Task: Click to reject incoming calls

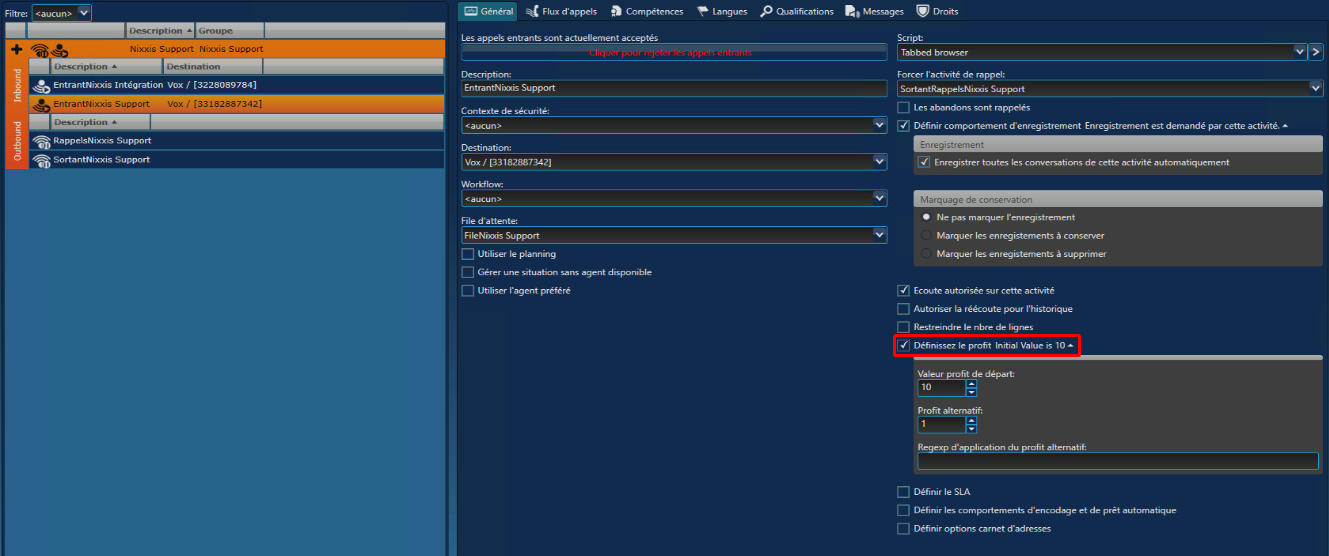Action: 674,52
